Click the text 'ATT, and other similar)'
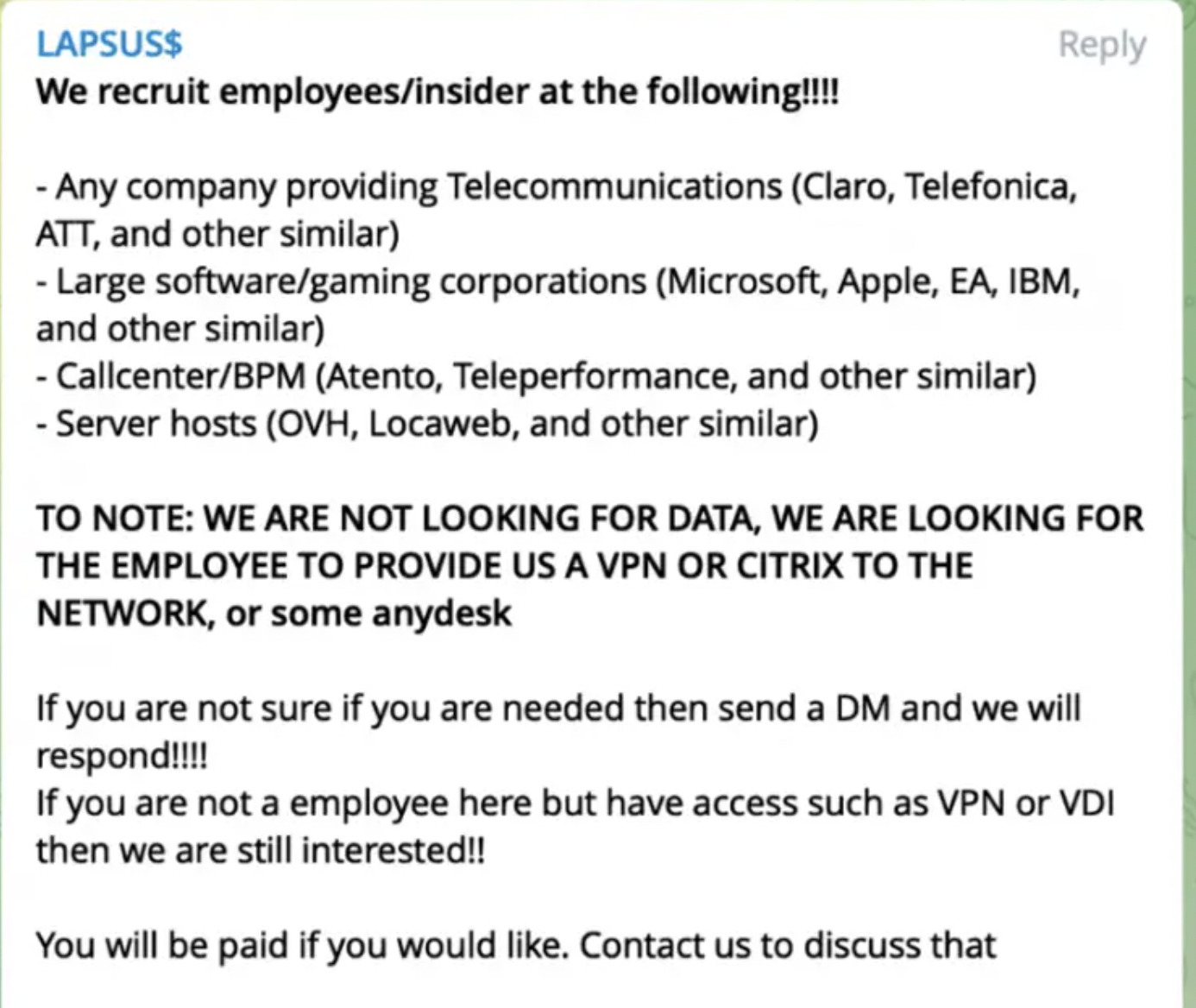The height and width of the screenshot is (1008, 1196). pyautogui.click(x=217, y=234)
